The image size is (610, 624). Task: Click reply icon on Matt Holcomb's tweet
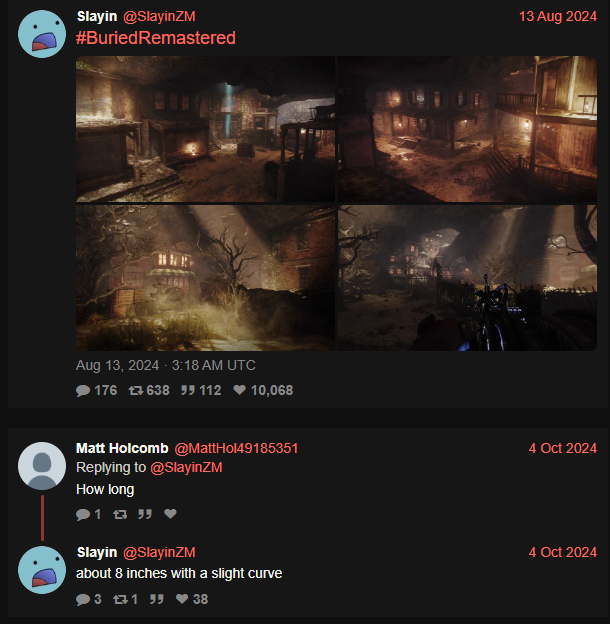(83, 514)
